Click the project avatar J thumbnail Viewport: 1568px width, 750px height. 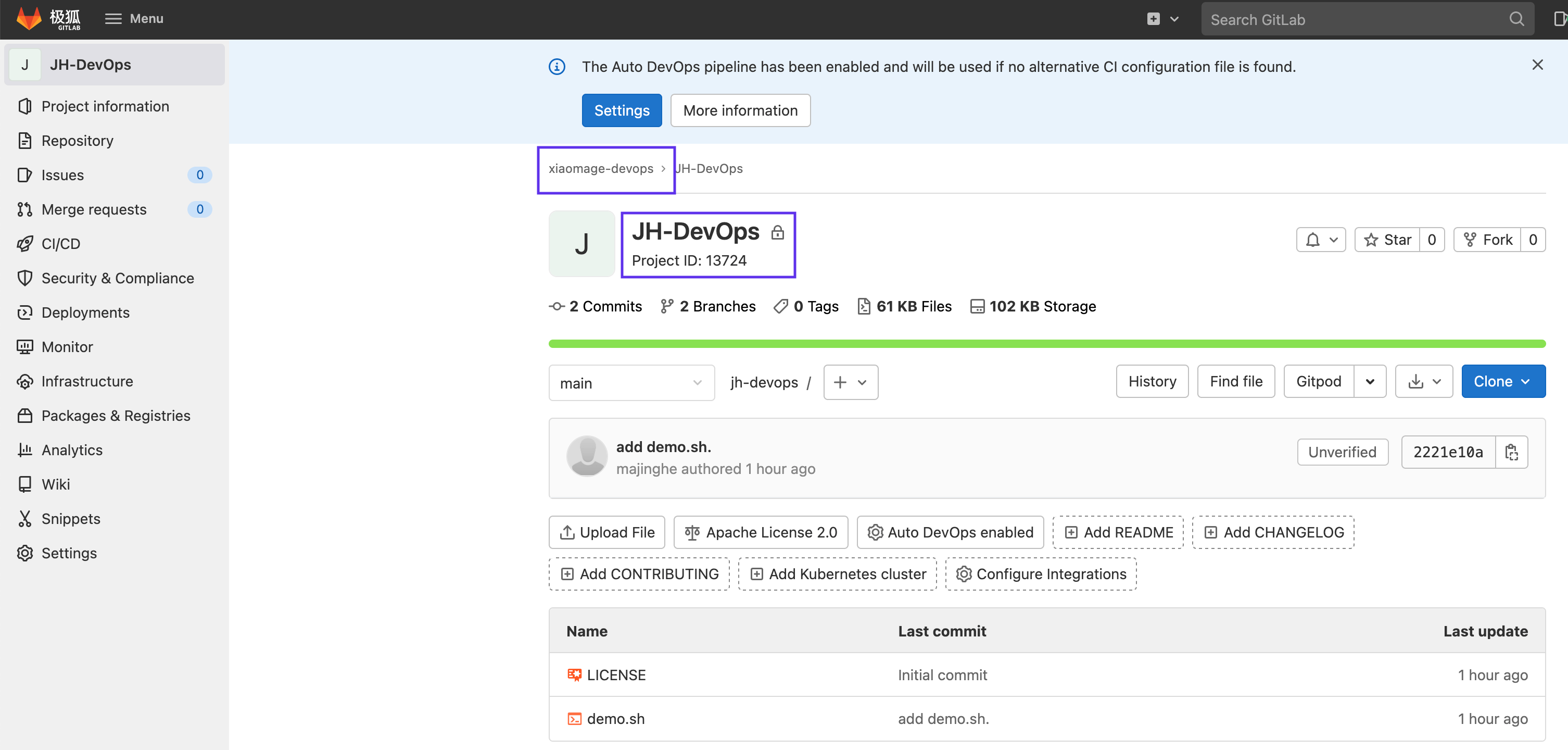pos(581,244)
